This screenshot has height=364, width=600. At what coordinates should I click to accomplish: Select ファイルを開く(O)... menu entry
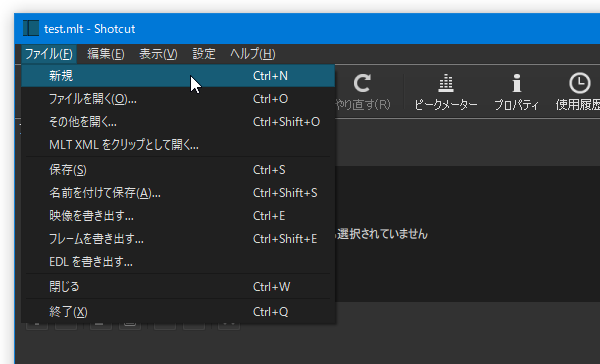[178, 99]
